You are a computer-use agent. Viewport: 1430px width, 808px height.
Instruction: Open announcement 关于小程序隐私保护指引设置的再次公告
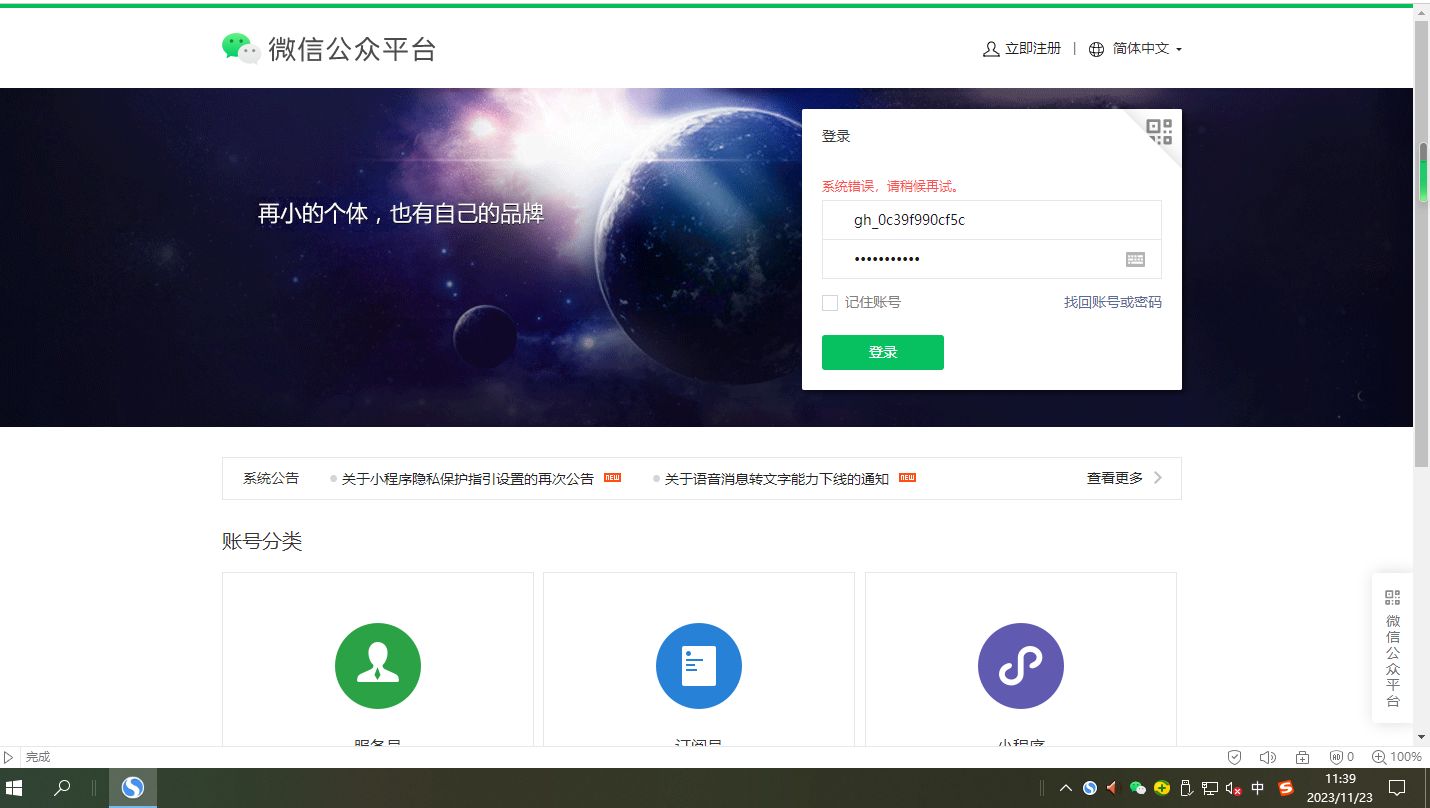tap(468, 479)
